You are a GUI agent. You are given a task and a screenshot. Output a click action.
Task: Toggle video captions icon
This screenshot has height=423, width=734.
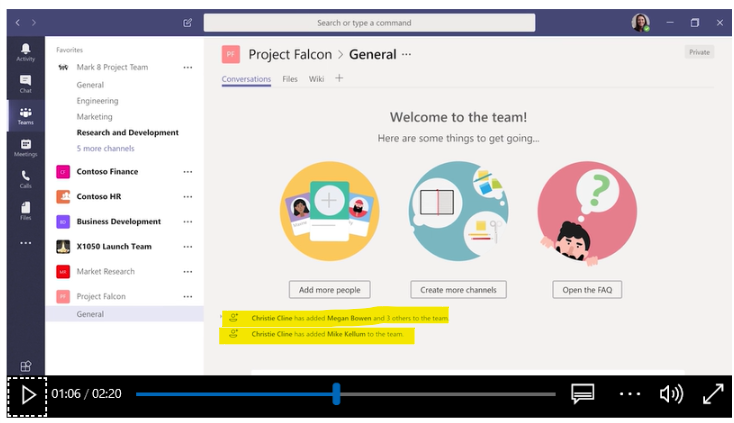click(582, 394)
